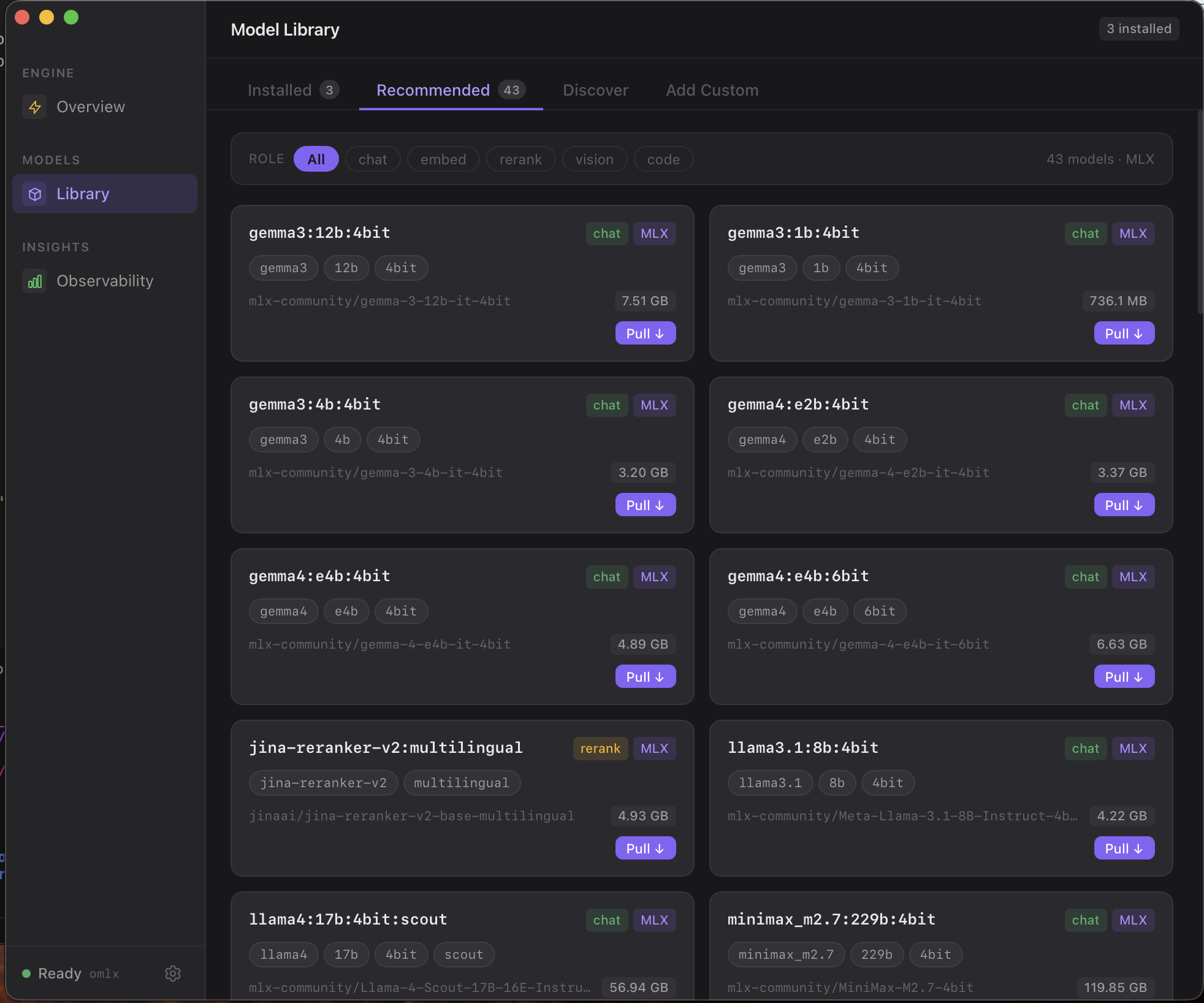This screenshot has height=1003, width=1204.
Task: Click the 56.94 GB size badge
Action: click(639, 988)
